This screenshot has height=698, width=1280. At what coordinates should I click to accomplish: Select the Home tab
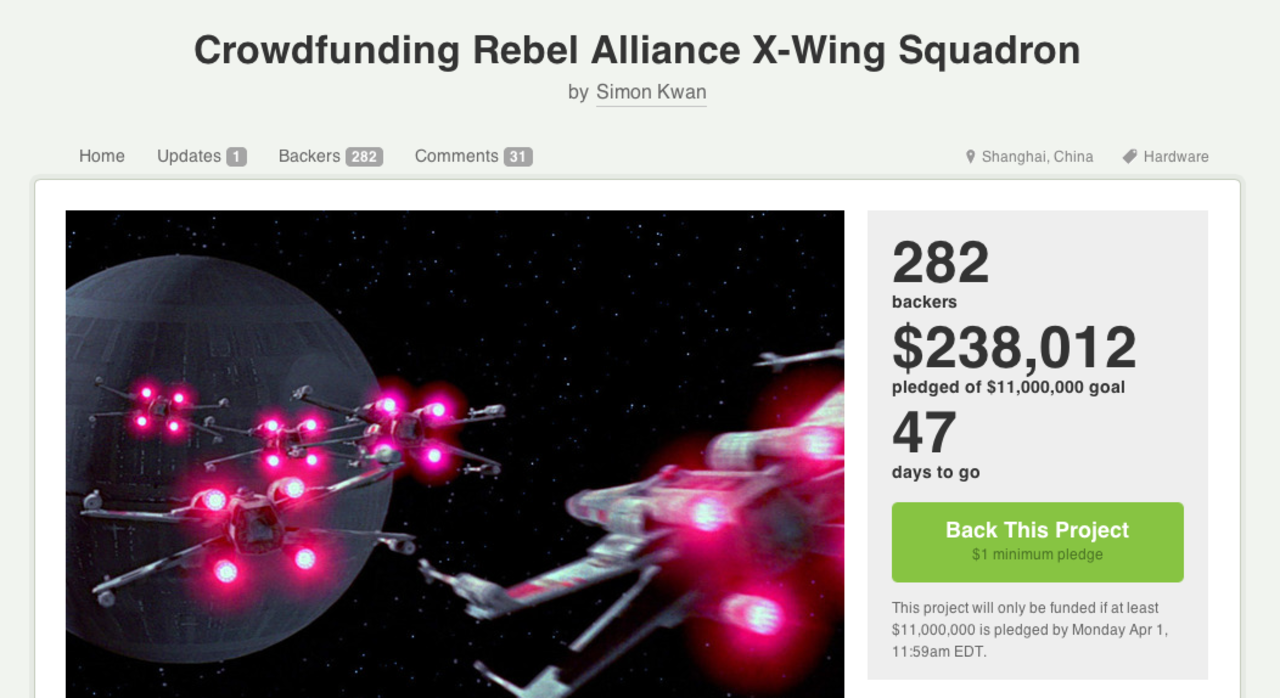point(101,156)
